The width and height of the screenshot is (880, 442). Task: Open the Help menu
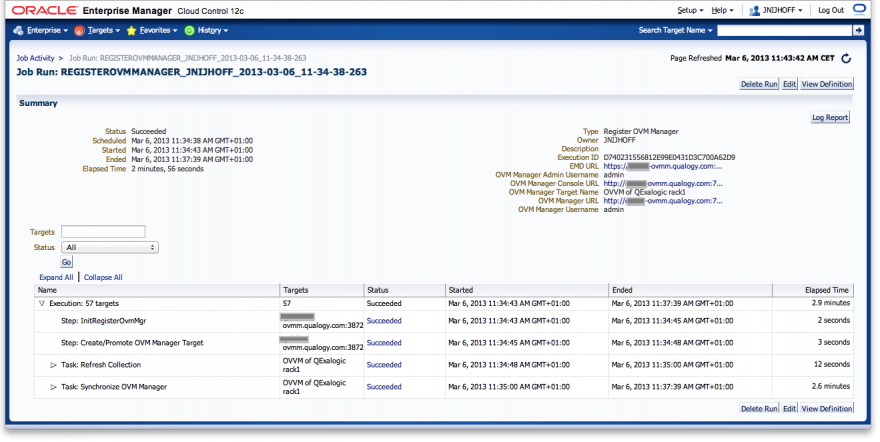(722, 10)
